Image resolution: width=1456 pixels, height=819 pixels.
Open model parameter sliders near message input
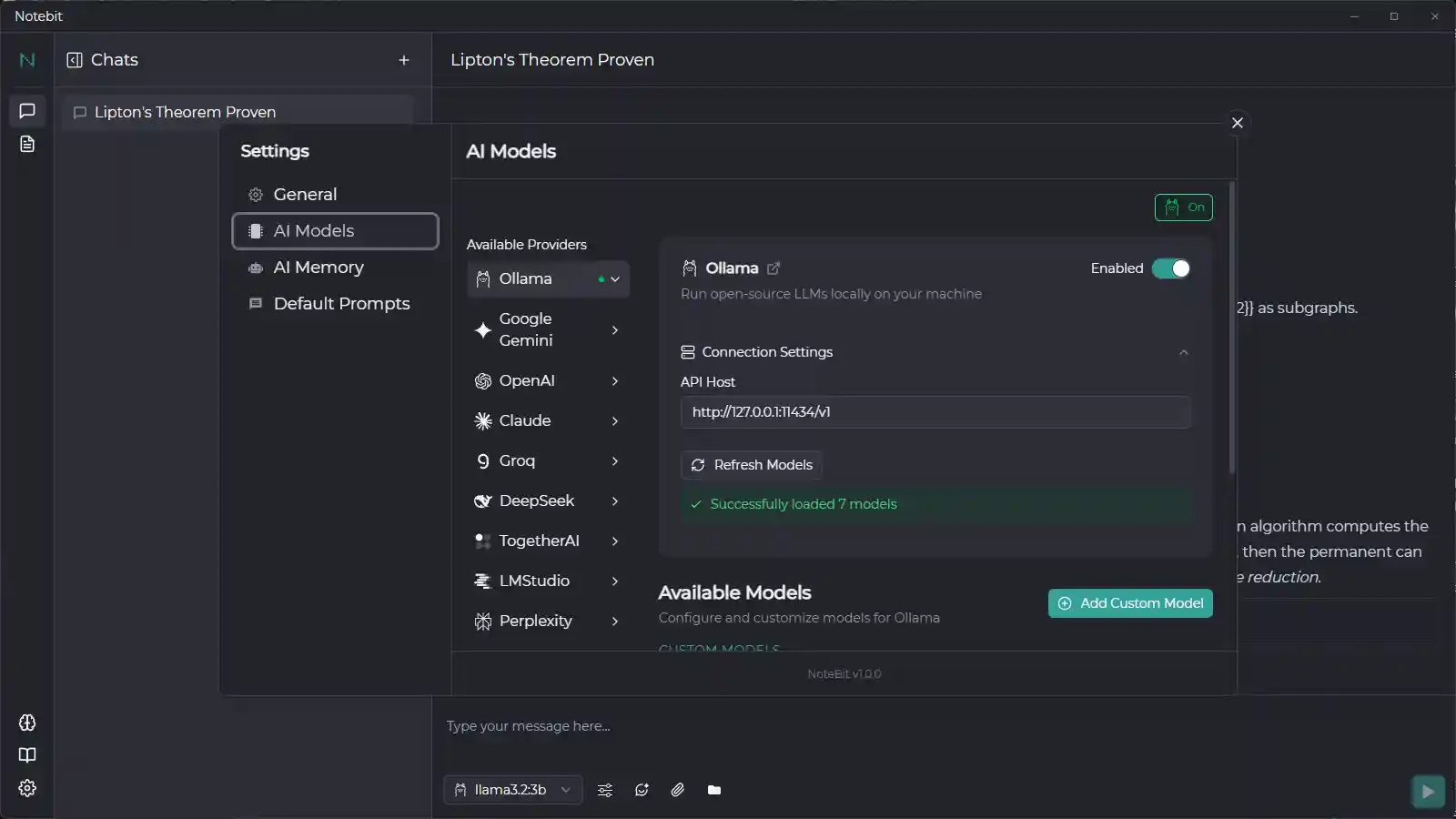click(x=605, y=790)
